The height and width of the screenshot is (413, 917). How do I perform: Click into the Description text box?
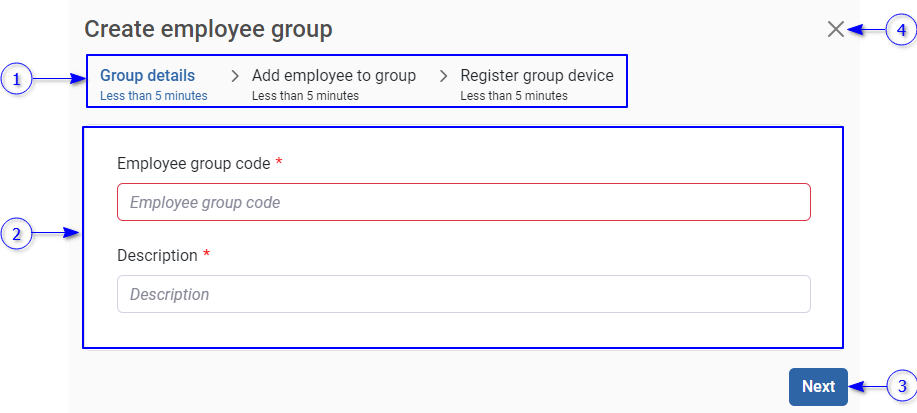click(463, 294)
